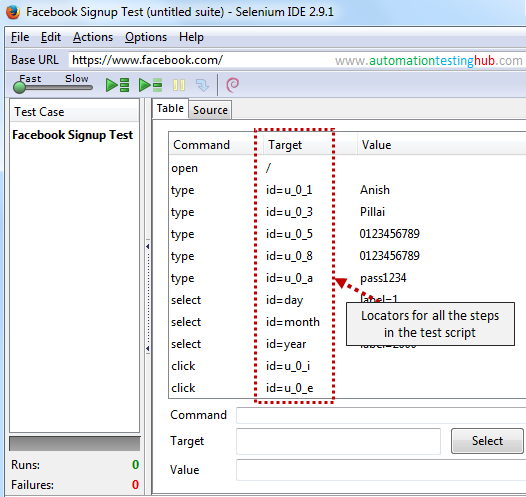The image size is (526, 497).
Task: Select the row with target id=month
Action: click(x=348, y=322)
